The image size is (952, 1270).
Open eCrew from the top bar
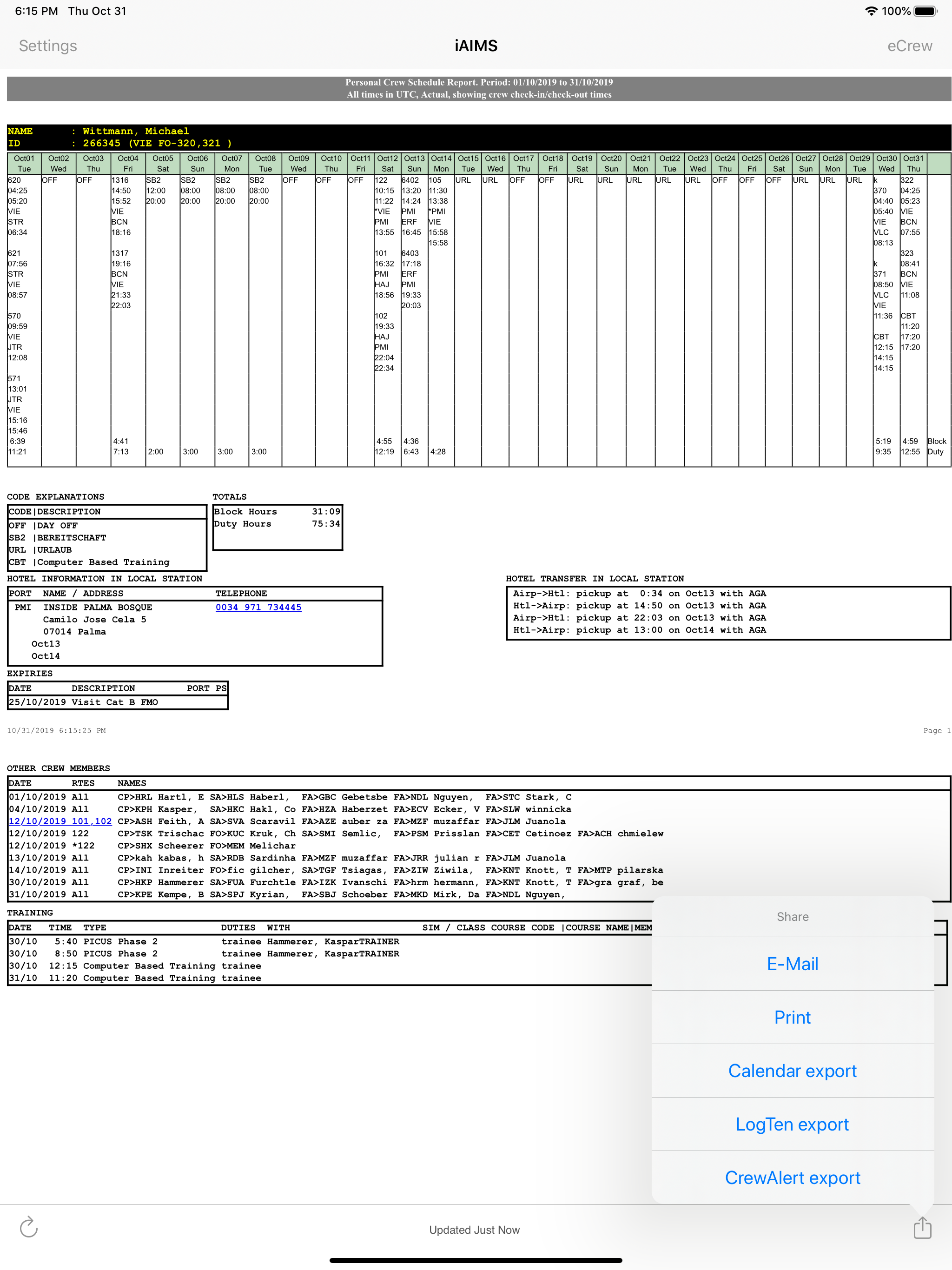click(x=910, y=46)
